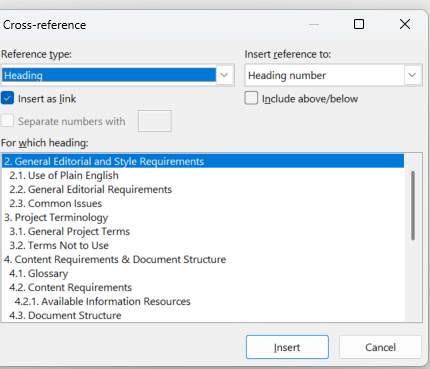This screenshot has width=430, height=369.
Task: Close the Cross-reference dialog
Action: click(405, 24)
